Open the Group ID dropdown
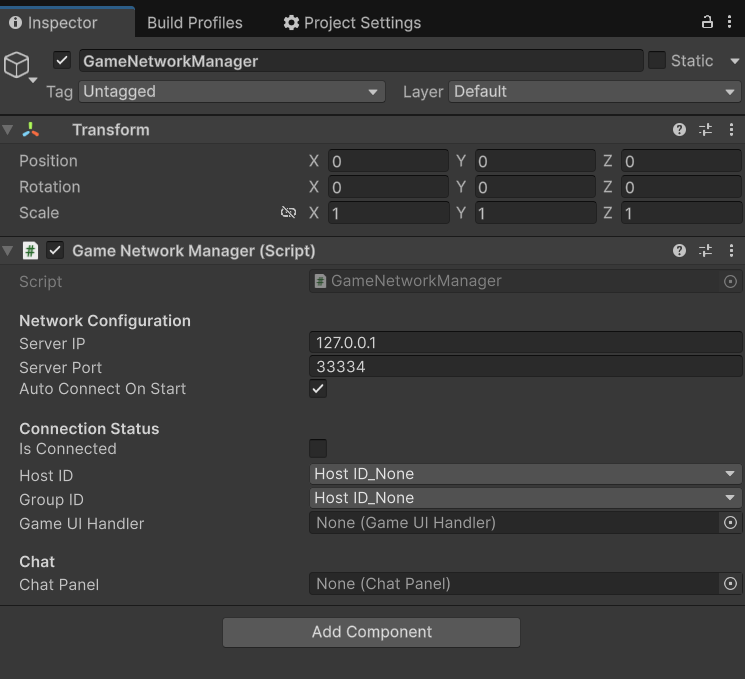Image resolution: width=745 pixels, height=679 pixels. [525, 498]
